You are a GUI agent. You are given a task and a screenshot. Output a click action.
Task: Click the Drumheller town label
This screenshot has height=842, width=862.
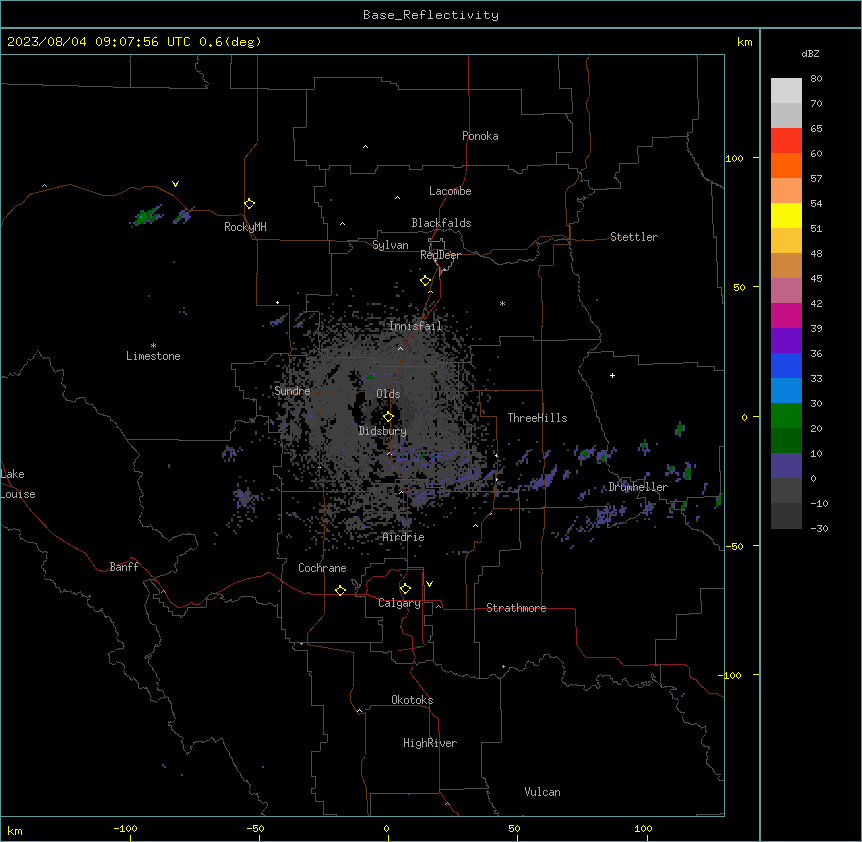(638, 487)
